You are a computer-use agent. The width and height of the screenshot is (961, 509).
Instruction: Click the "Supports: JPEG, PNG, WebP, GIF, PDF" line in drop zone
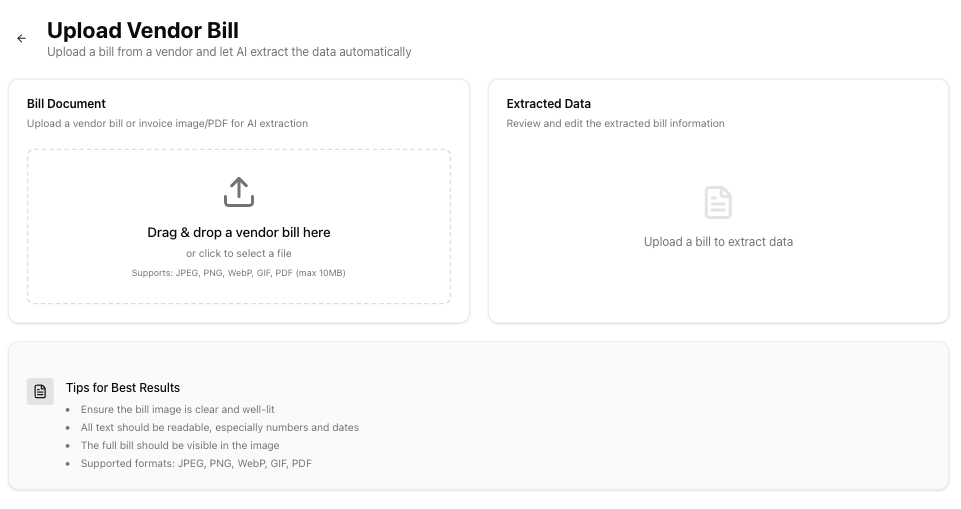tap(239, 273)
